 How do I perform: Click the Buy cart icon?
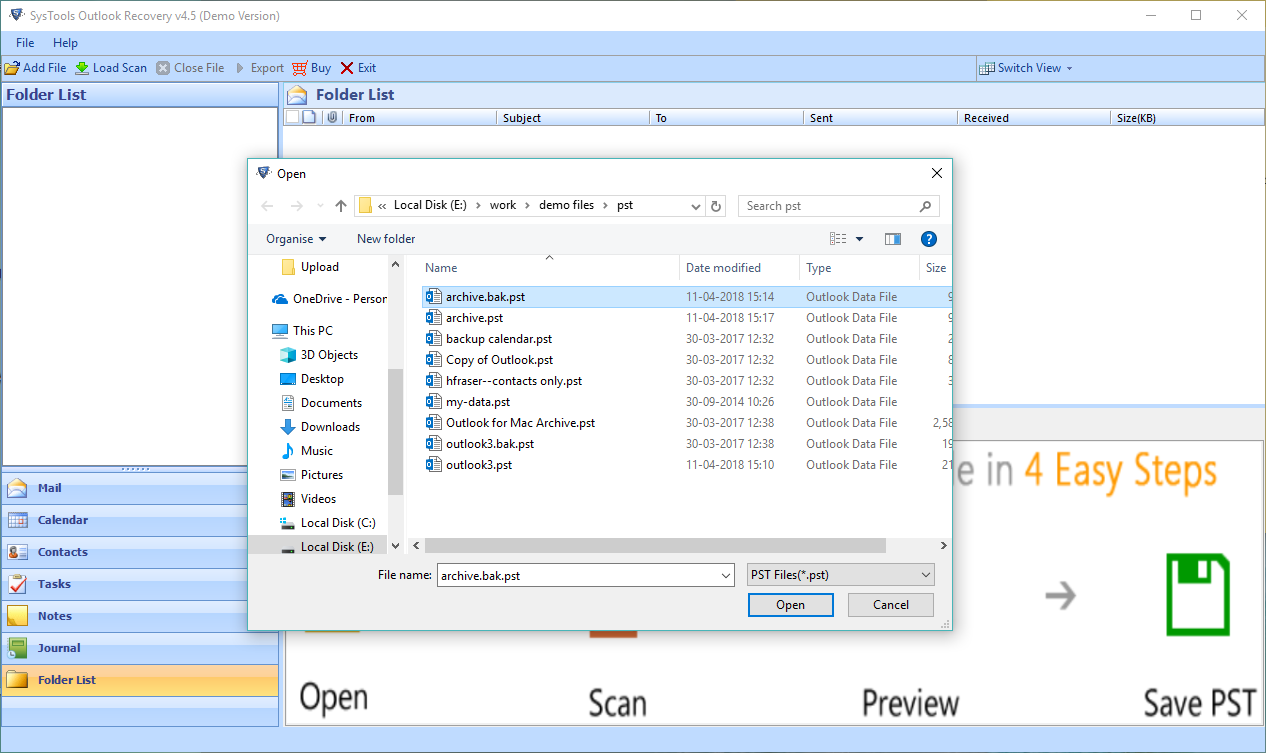(x=300, y=68)
